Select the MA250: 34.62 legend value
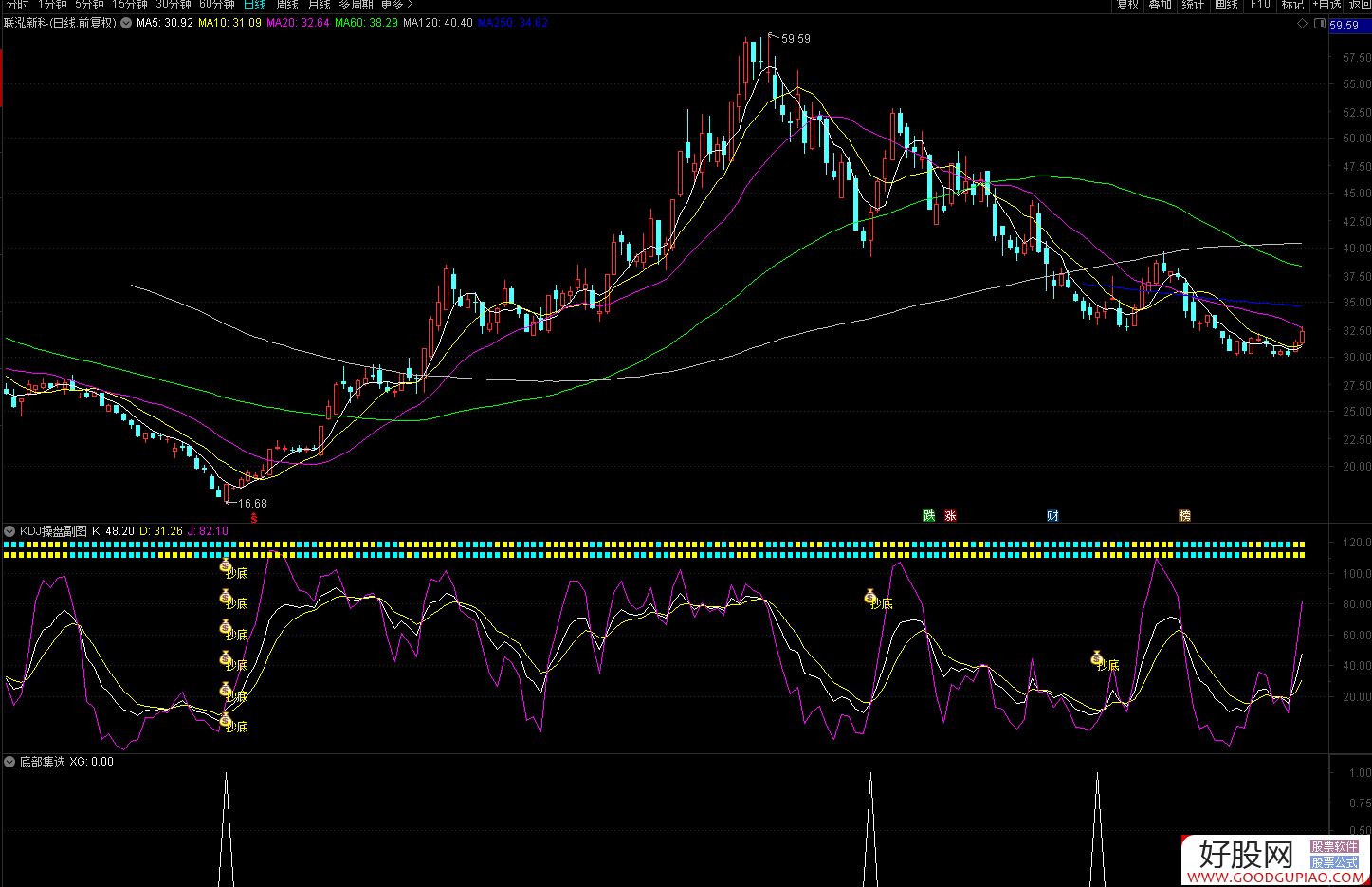 (x=513, y=23)
